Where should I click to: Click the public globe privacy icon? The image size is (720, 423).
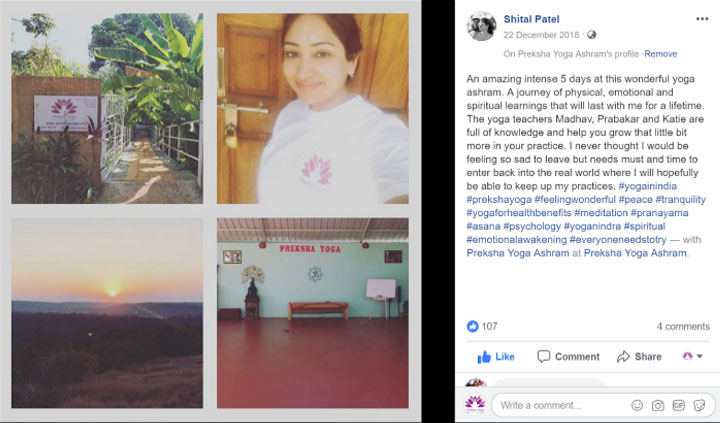[591, 35]
